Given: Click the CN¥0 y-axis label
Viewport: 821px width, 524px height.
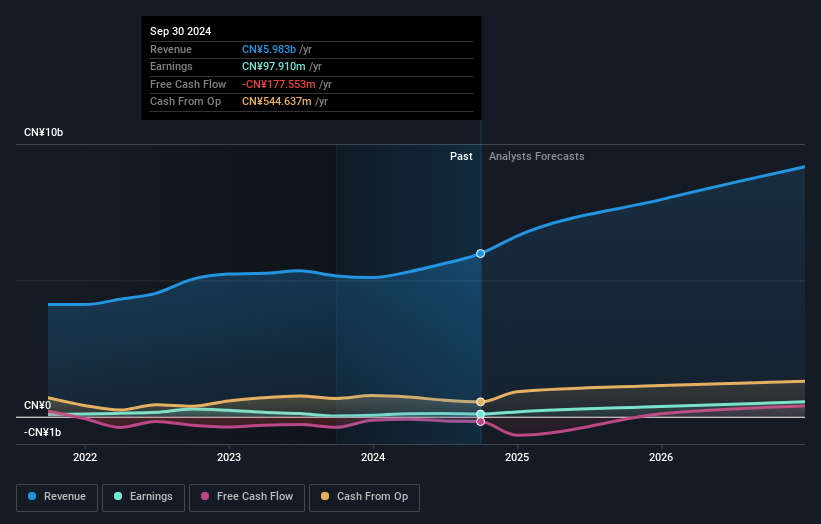Looking at the screenshot, I should point(37,405).
